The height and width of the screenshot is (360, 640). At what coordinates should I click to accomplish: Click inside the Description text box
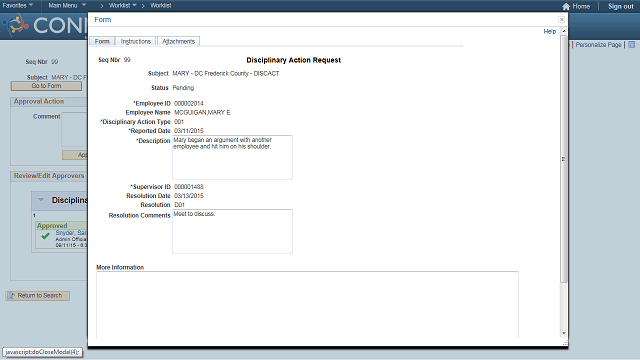(x=232, y=157)
